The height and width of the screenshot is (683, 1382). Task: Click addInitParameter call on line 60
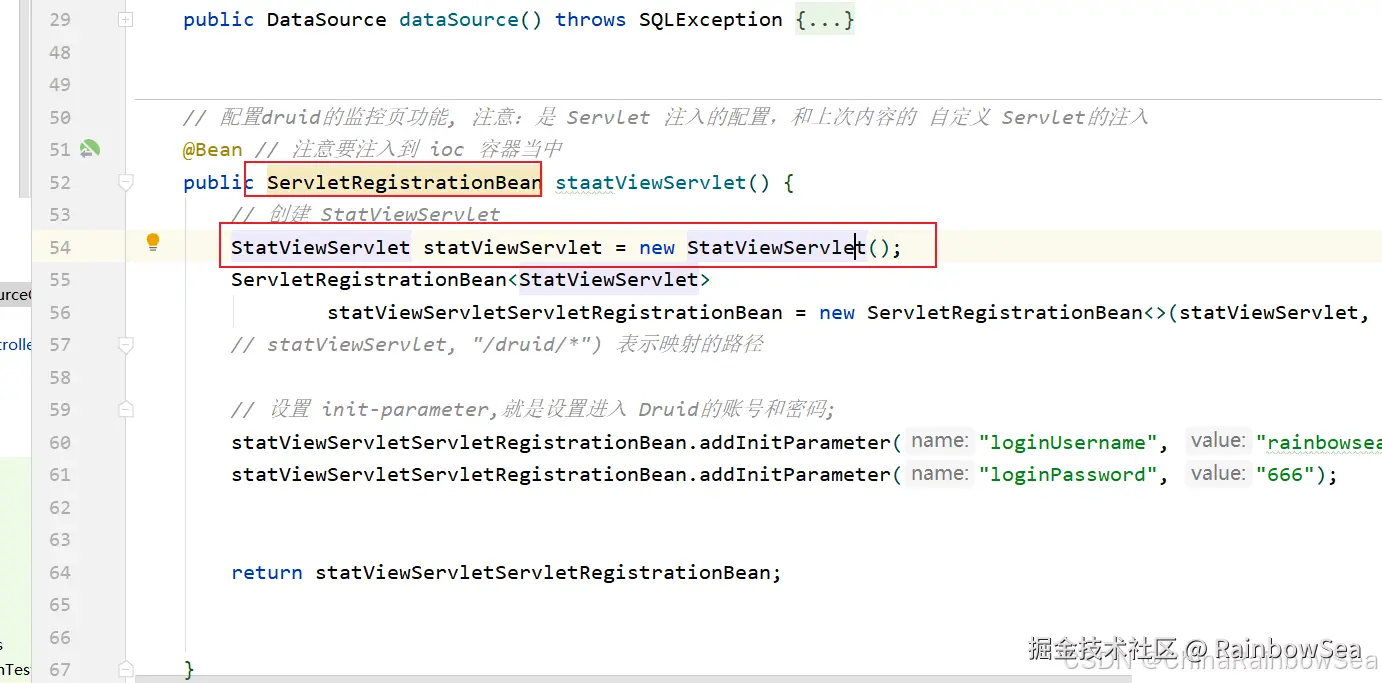point(793,442)
